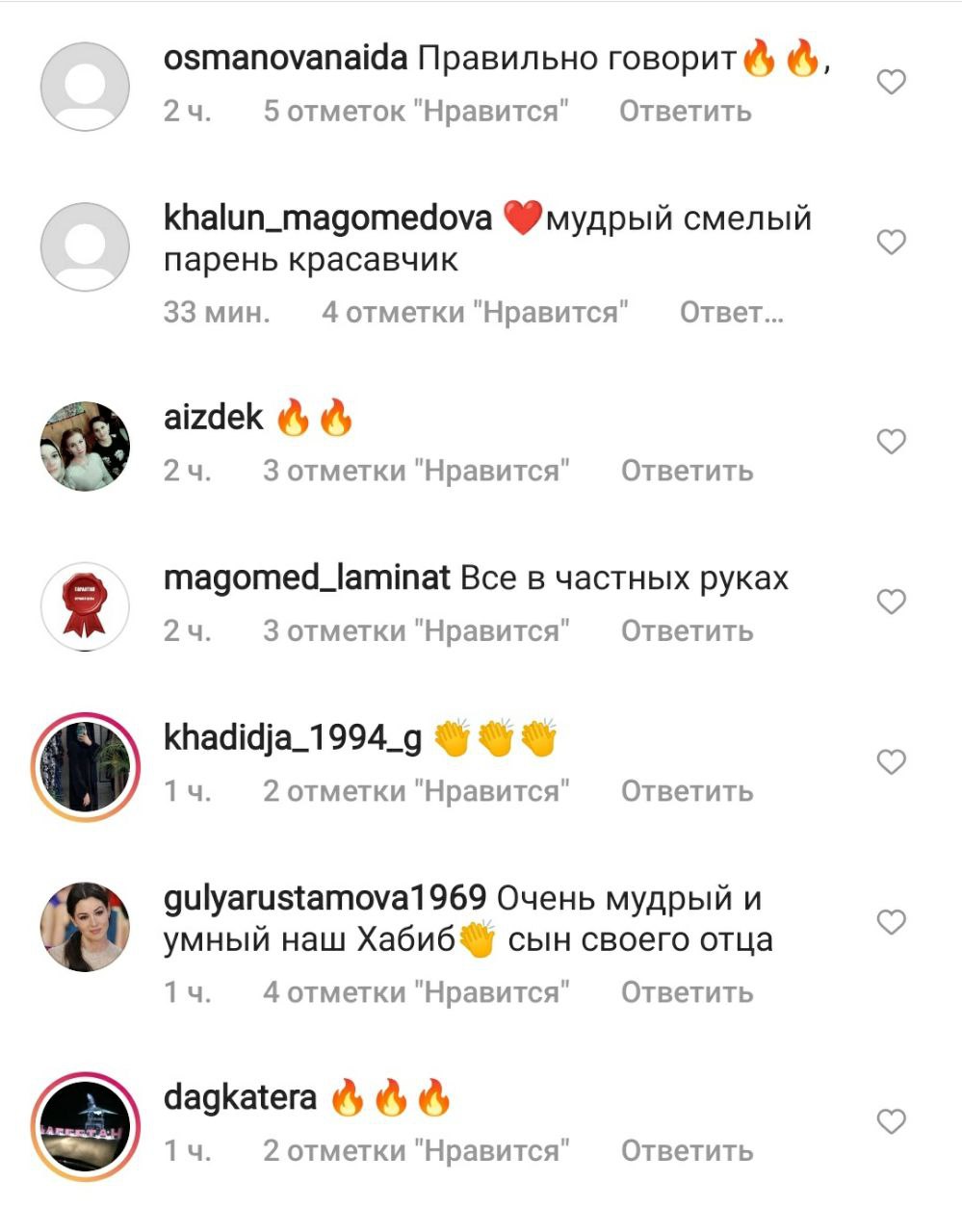962x1232 pixels.
Task: Reply to khalun_magomedova's truncated Ответ… link
Action: click(x=732, y=312)
